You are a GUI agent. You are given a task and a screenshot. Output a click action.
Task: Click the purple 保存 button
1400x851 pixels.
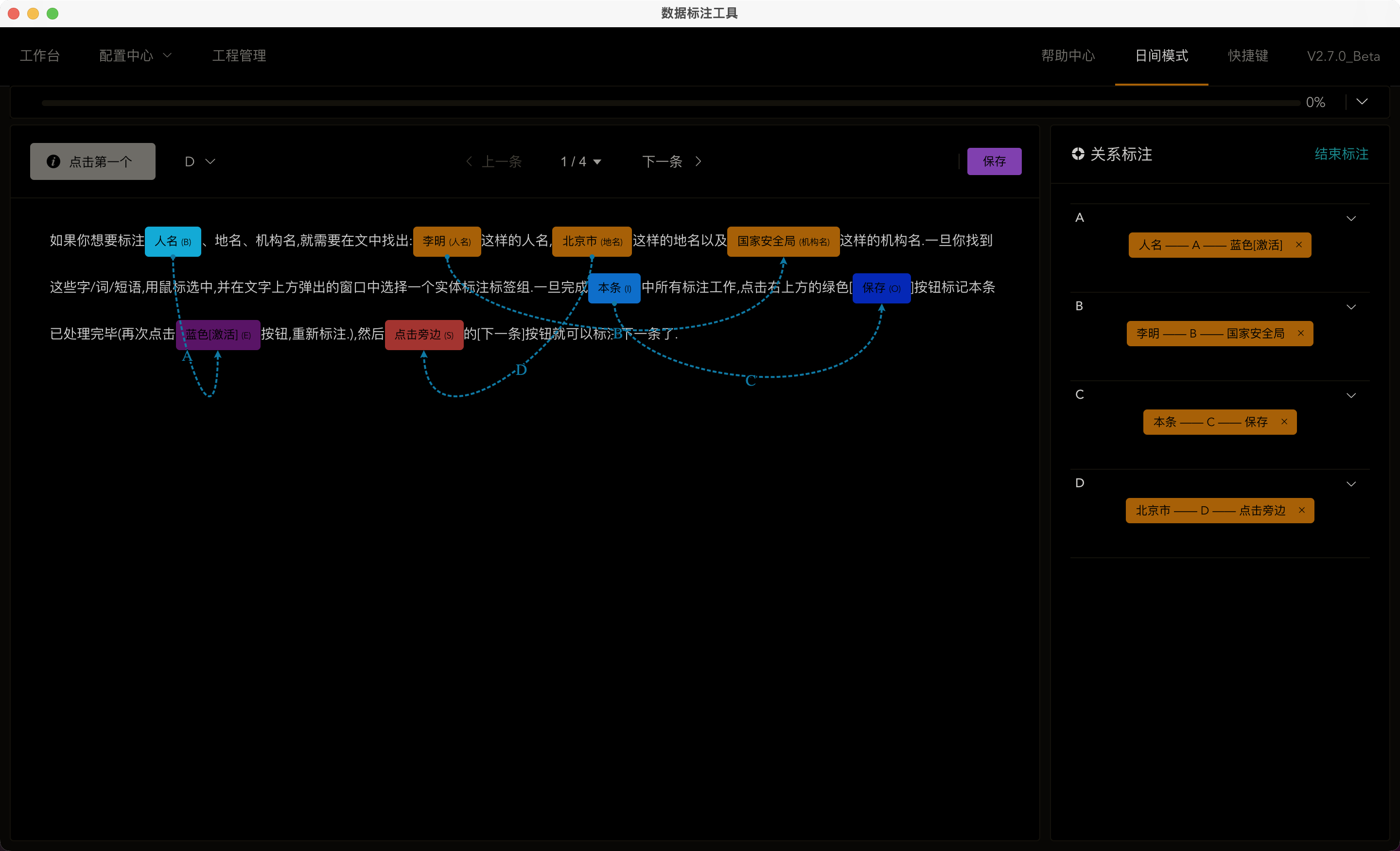[x=994, y=161]
